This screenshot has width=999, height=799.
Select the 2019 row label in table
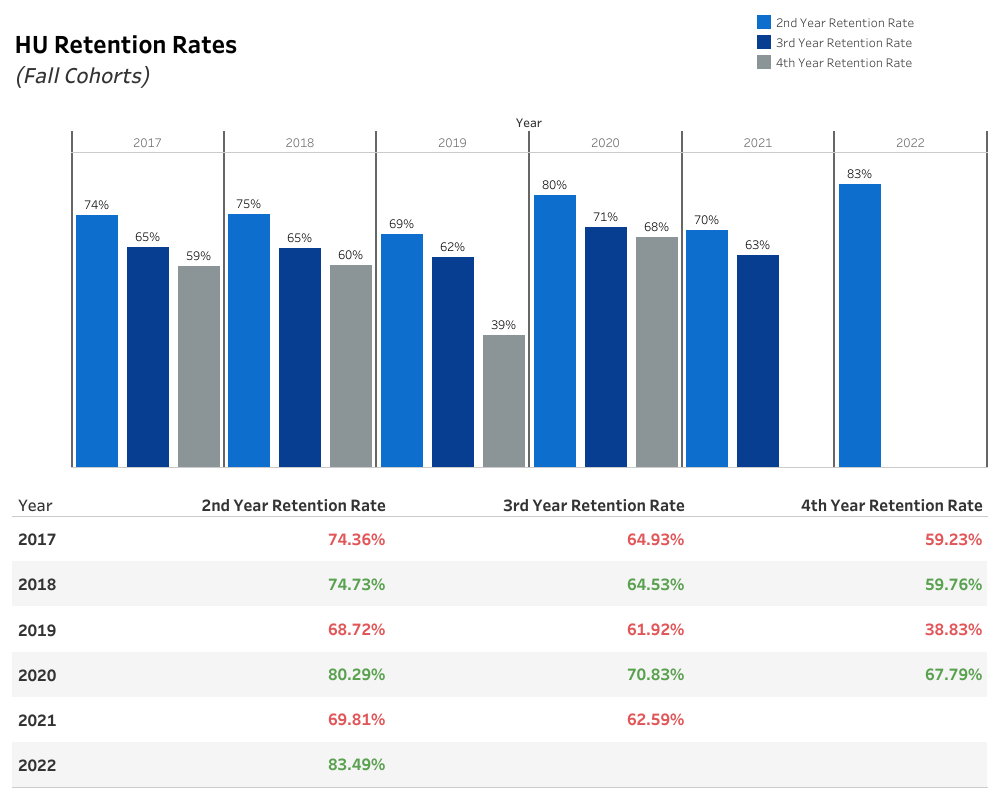coord(37,630)
